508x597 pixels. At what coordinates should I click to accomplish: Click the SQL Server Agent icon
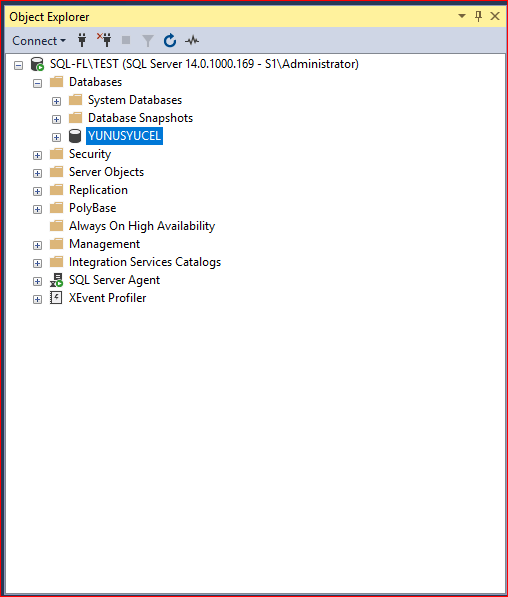tap(56, 280)
